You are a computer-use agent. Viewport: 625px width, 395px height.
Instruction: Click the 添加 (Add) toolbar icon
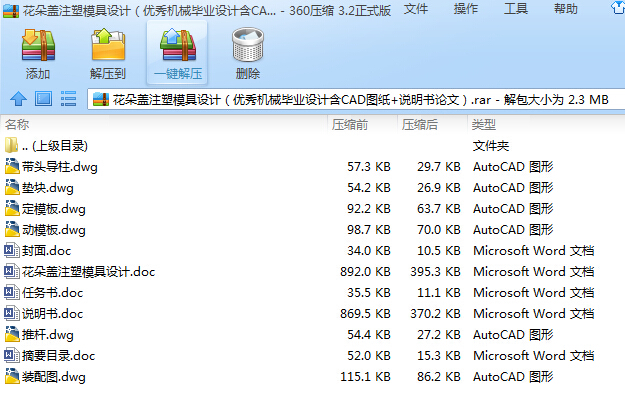coord(38,45)
